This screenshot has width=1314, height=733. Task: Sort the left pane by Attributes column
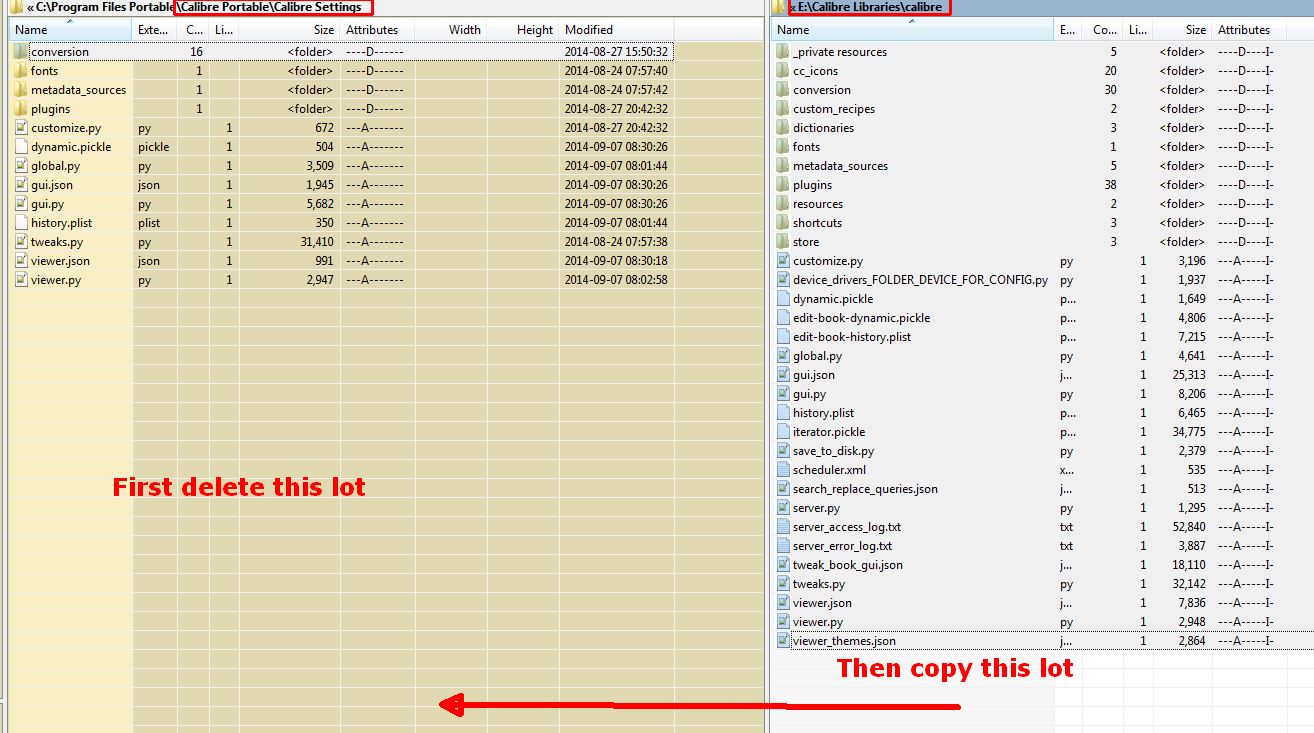(377, 30)
